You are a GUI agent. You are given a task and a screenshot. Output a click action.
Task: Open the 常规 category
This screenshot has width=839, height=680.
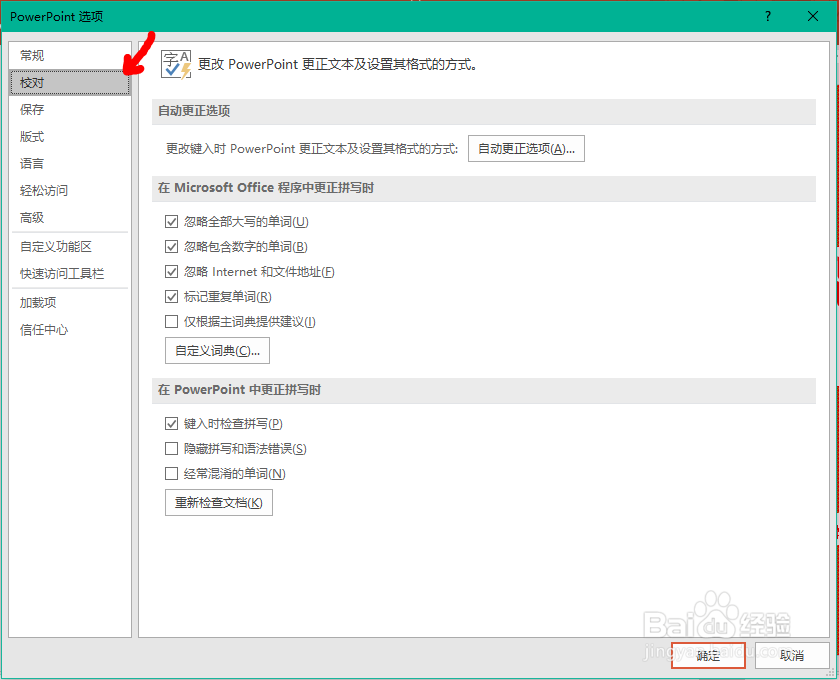(x=70, y=56)
